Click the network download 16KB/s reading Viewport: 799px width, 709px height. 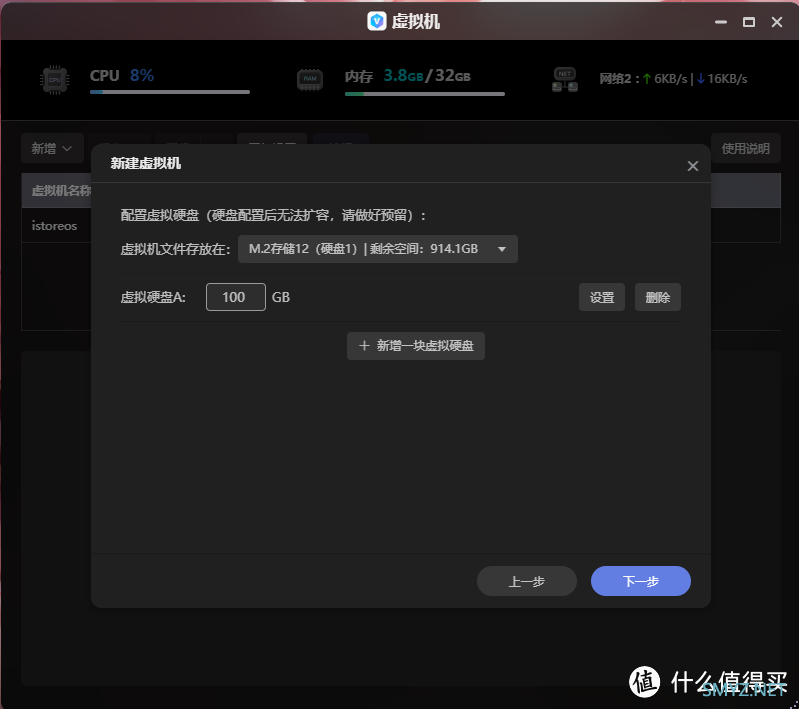point(722,78)
